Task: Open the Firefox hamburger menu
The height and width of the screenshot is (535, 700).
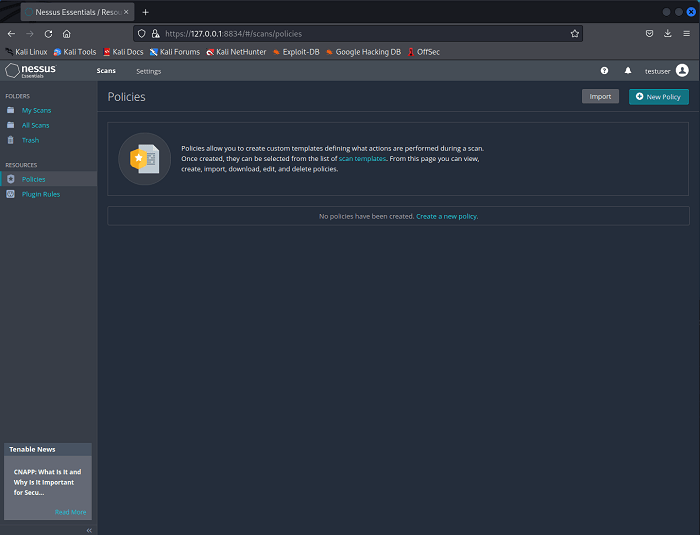Action: [x=687, y=33]
